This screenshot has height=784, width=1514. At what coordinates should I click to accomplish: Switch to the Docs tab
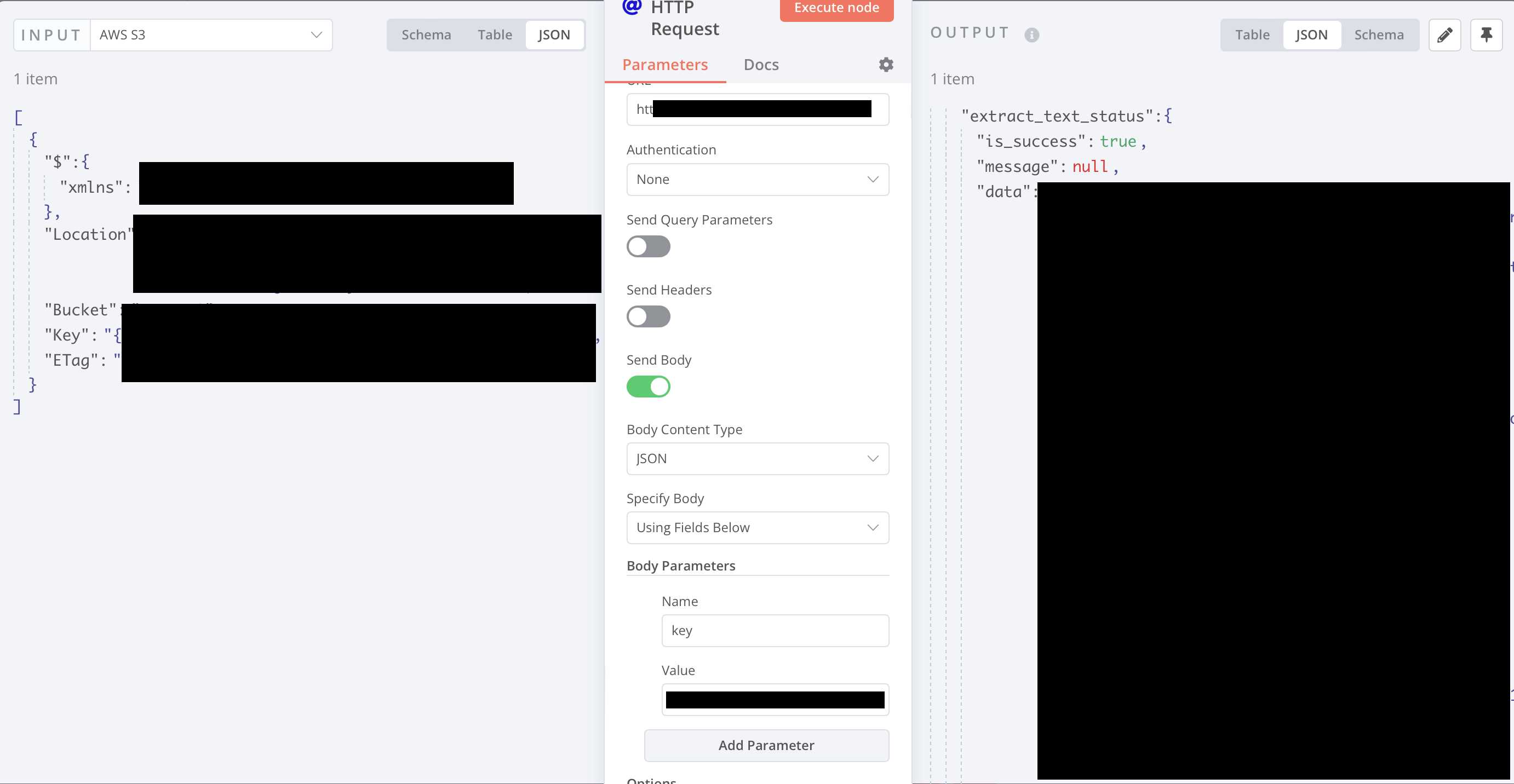(760, 65)
